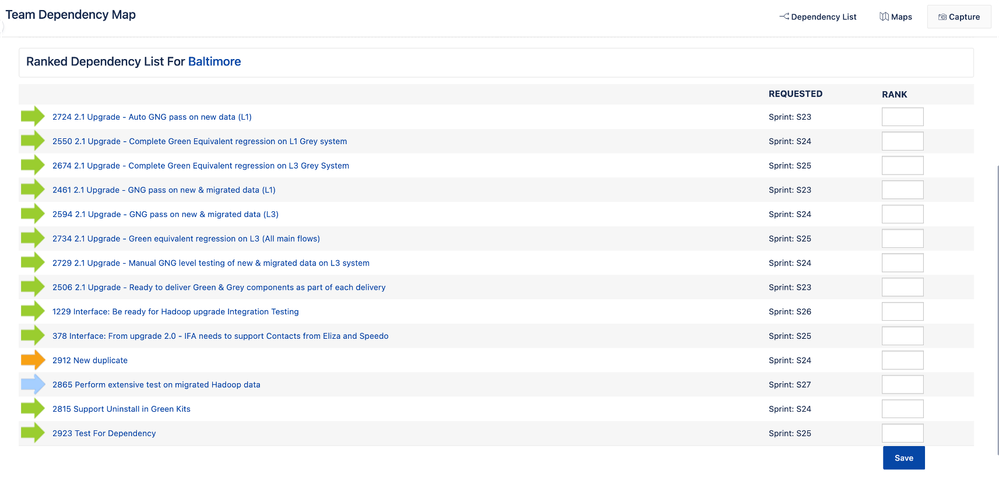Click the RANK column header
999x483 pixels.
pyautogui.click(x=895, y=94)
